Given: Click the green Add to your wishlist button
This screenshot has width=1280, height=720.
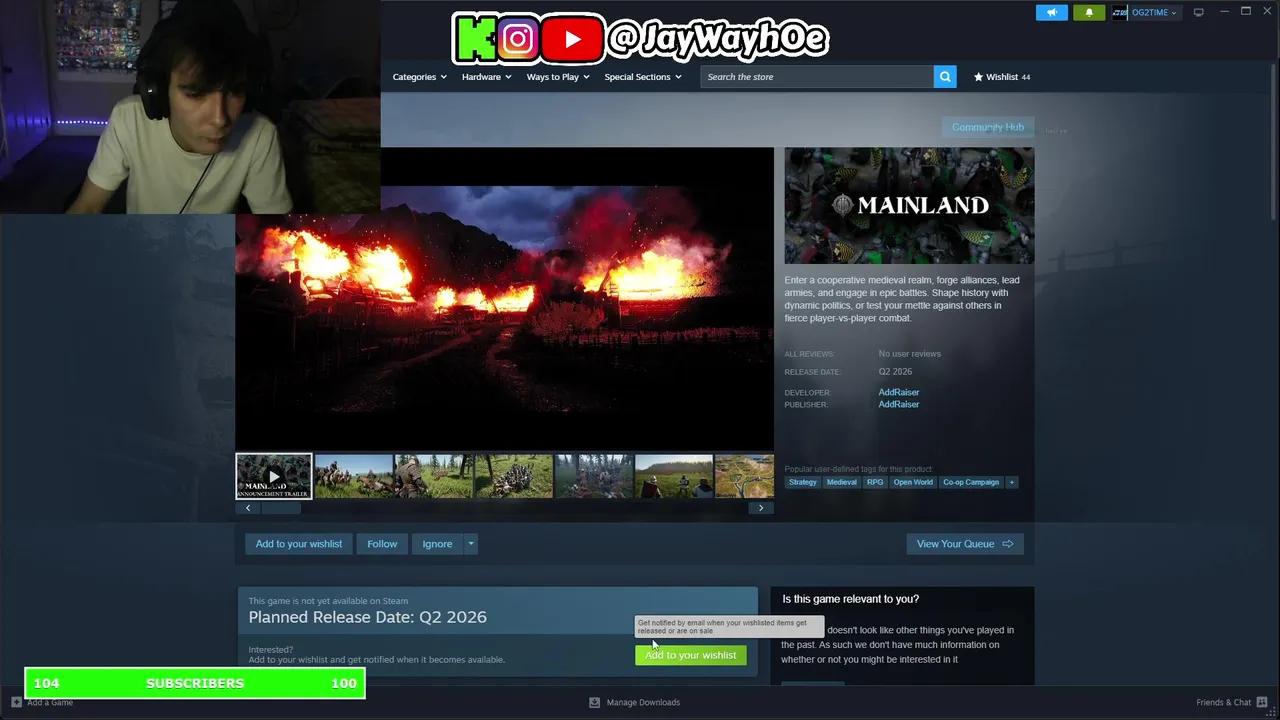Looking at the screenshot, I should [690, 655].
